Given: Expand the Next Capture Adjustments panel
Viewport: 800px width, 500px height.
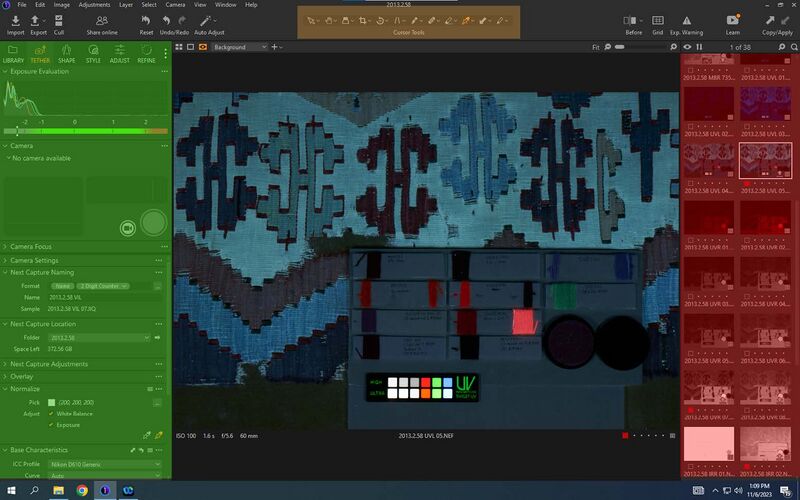Looking at the screenshot, I should (5, 364).
